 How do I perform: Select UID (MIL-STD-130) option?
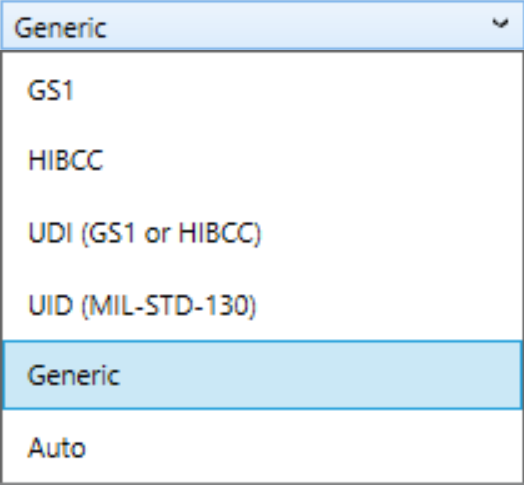point(262,305)
